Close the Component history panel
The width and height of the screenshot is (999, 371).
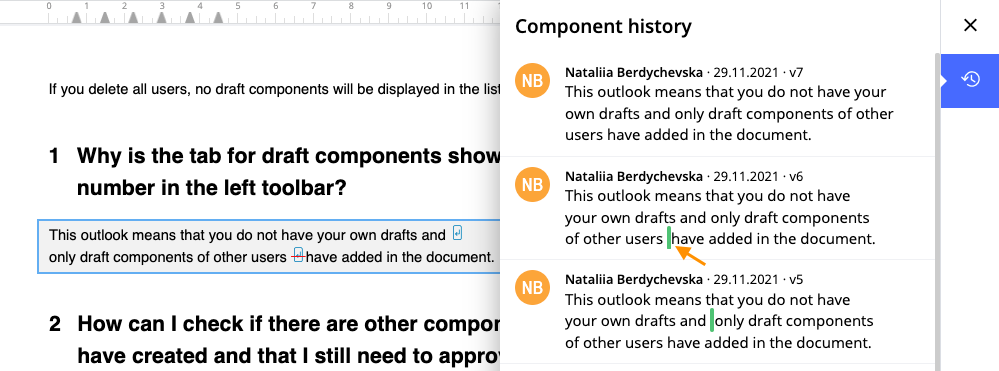coord(970,25)
